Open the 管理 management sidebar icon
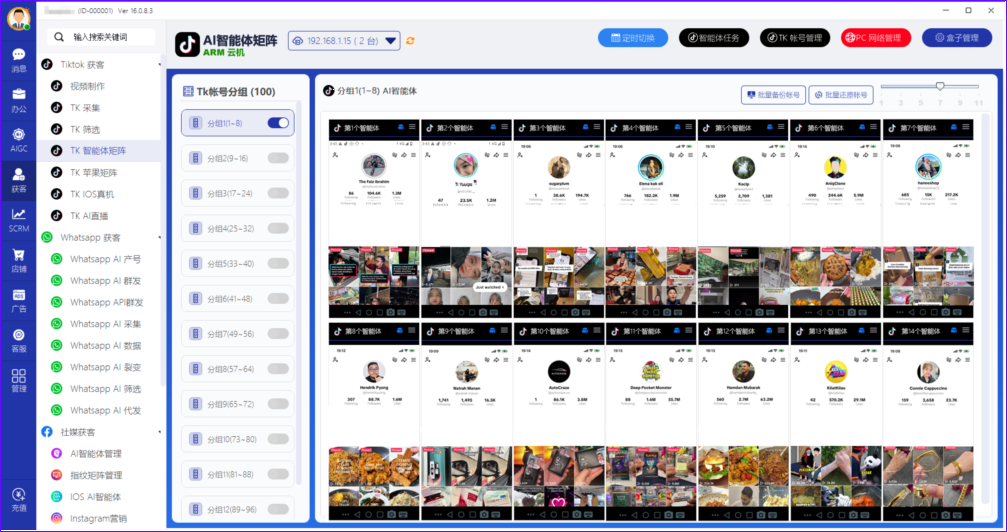This screenshot has width=1008, height=532. point(19,380)
